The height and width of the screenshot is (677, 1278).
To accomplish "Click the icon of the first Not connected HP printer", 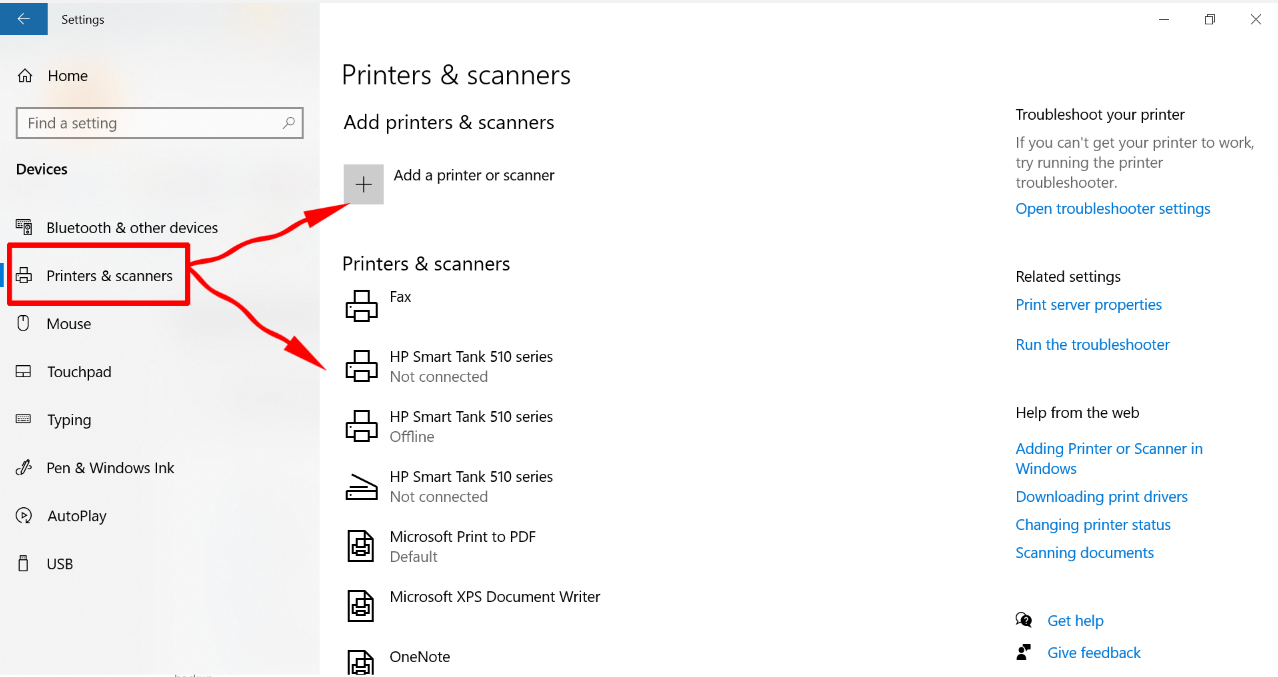I will [x=362, y=366].
